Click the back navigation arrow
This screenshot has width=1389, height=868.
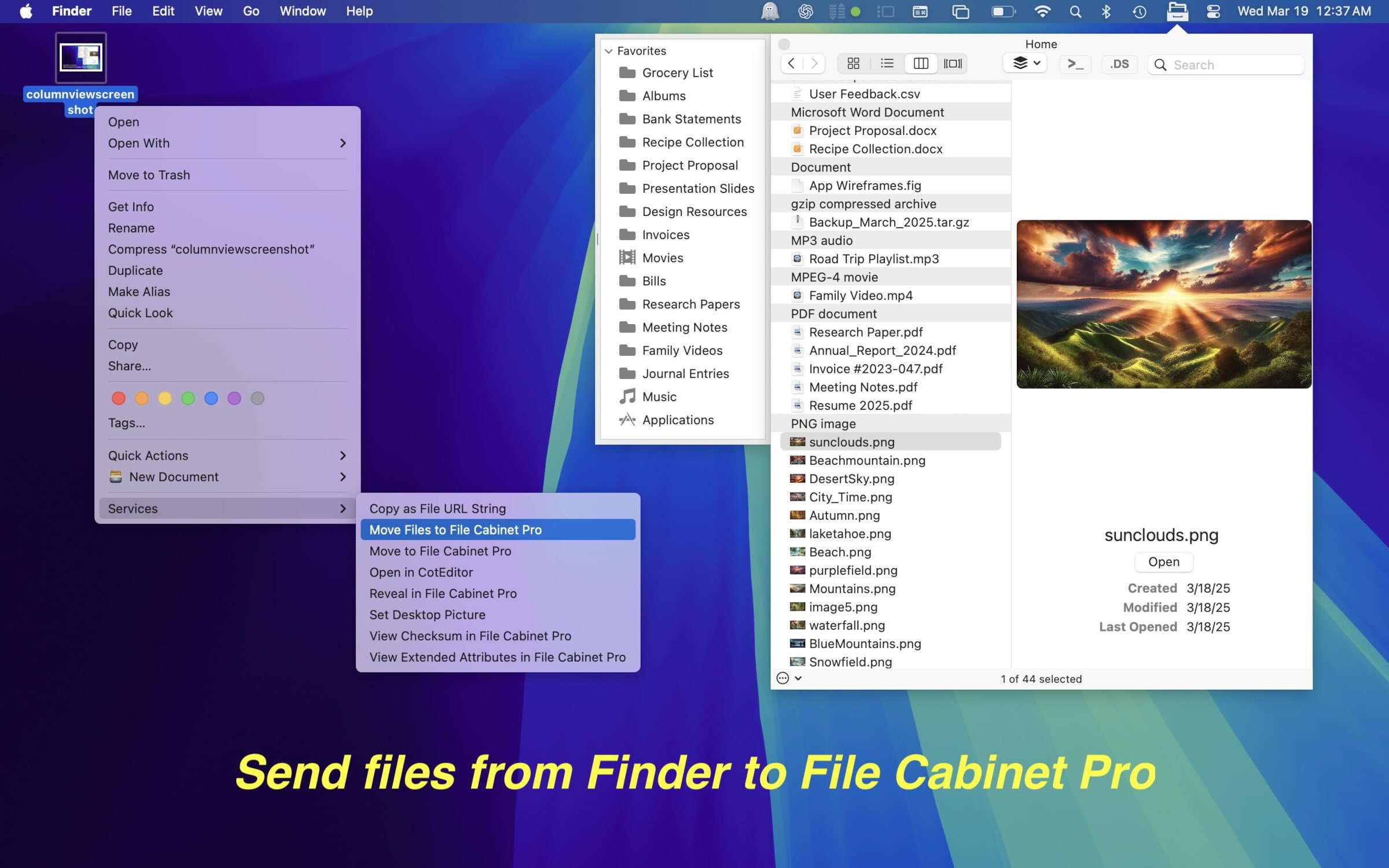[791, 64]
